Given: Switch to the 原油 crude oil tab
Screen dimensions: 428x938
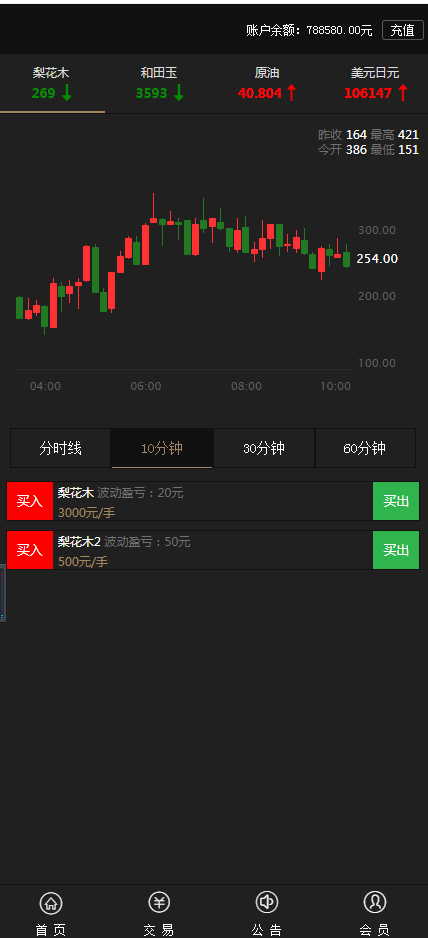Looking at the screenshot, I should (x=267, y=83).
